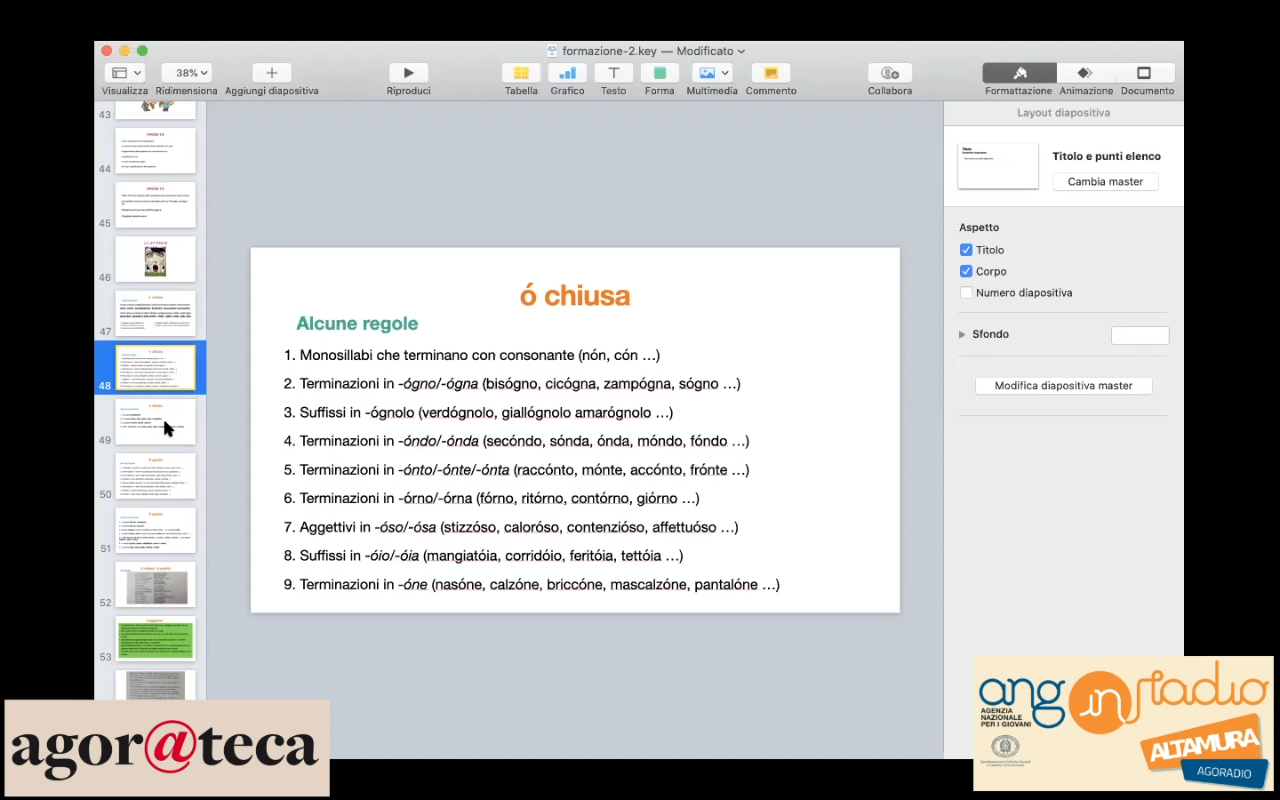Open the 38% zoom dropdown
The width and height of the screenshot is (1280, 800).
[186, 73]
